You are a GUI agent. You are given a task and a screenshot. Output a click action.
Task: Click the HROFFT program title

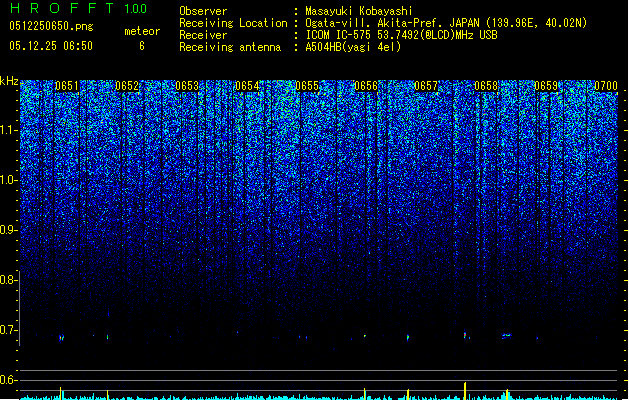click(x=62, y=8)
